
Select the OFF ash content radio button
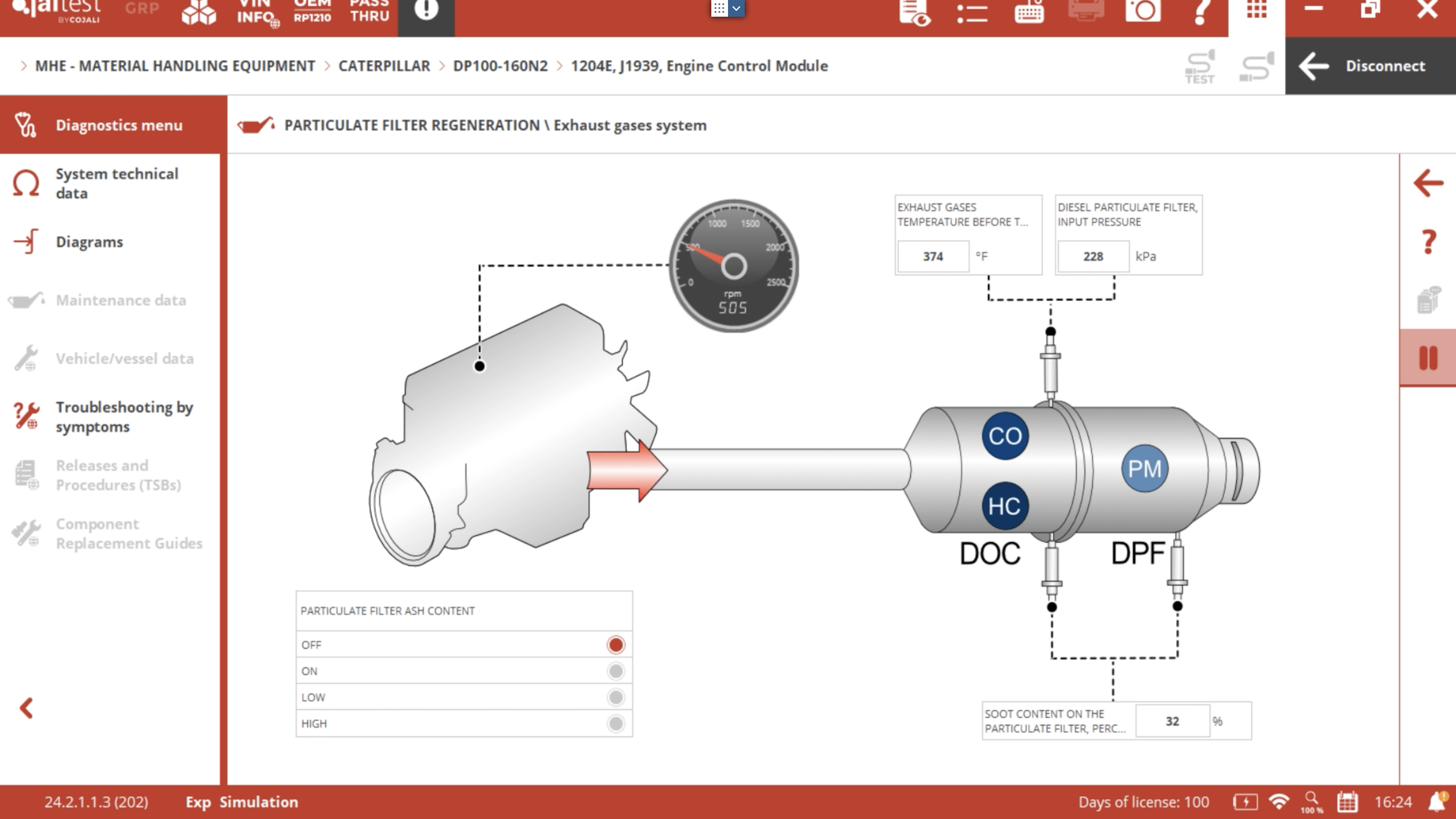[x=615, y=645]
